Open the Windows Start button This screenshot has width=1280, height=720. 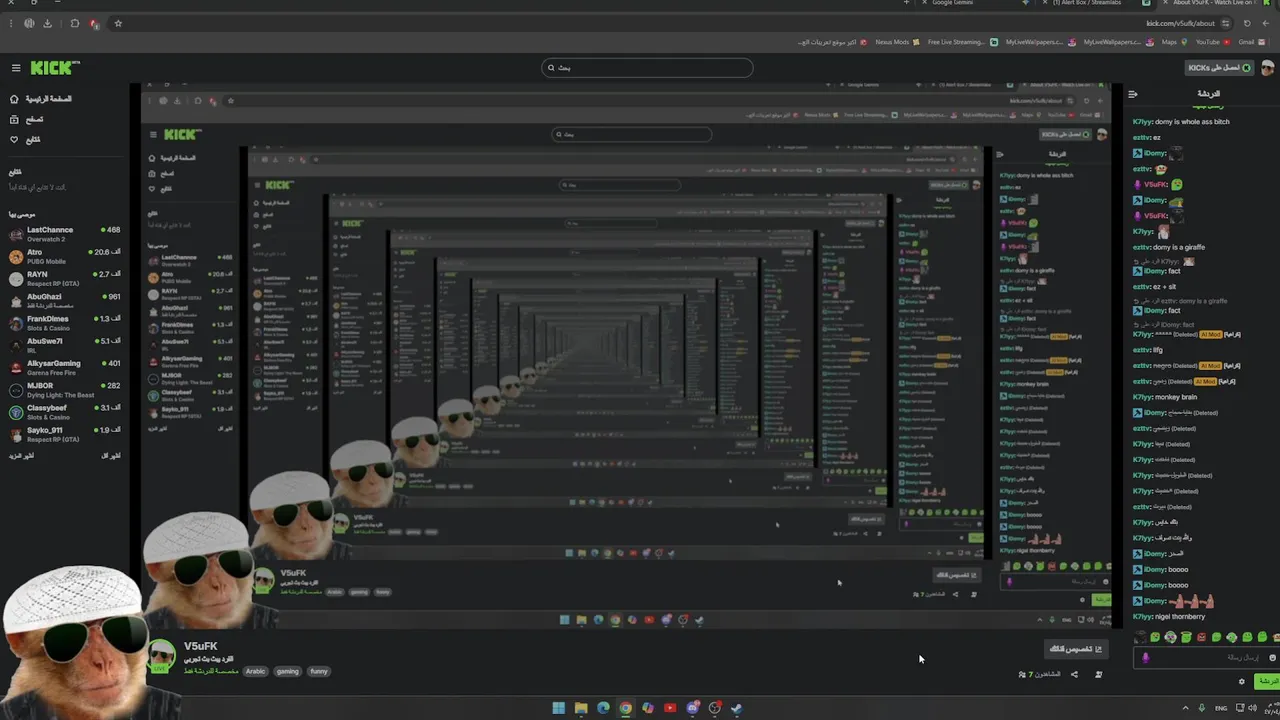pos(559,708)
